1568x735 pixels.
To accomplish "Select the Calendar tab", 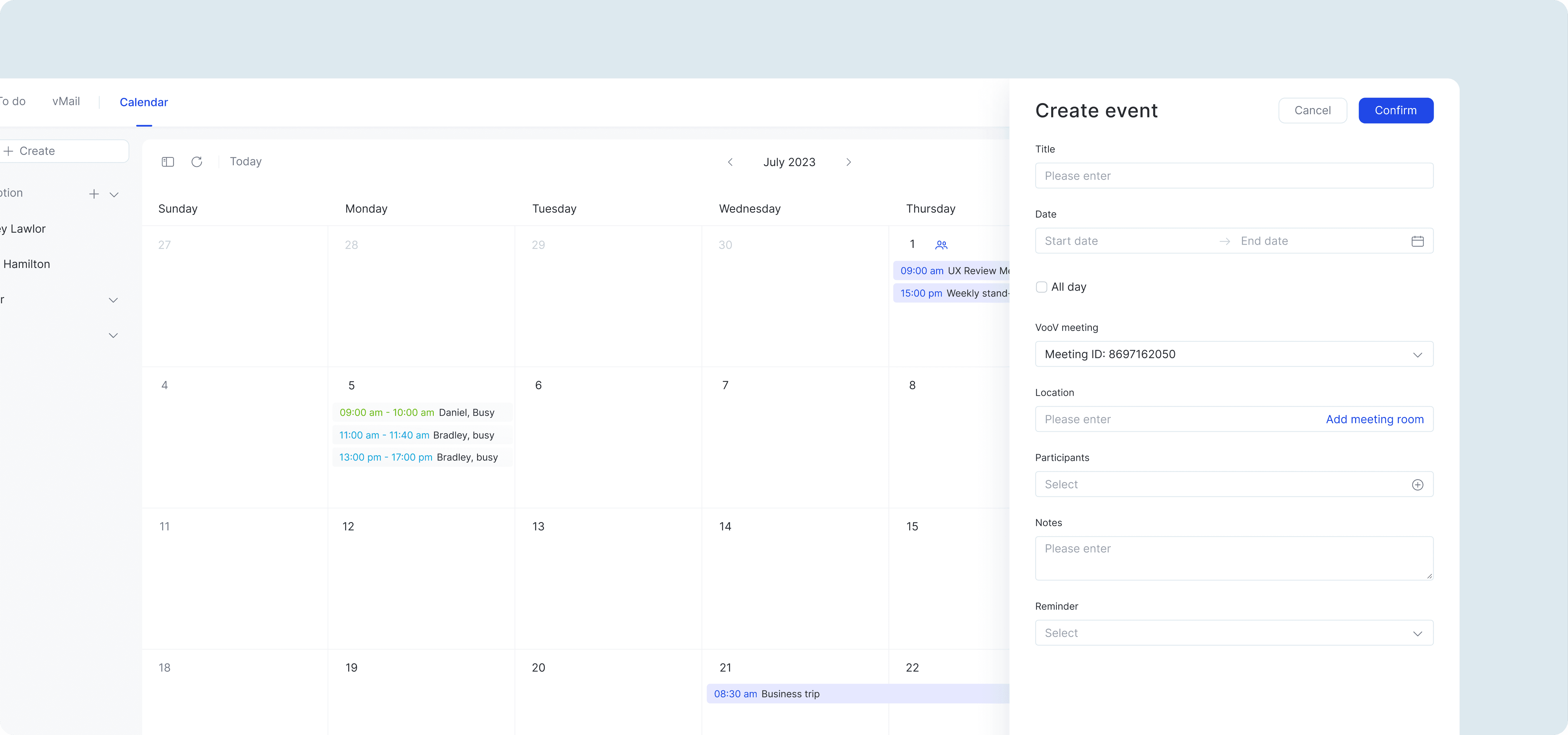I will (144, 102).
